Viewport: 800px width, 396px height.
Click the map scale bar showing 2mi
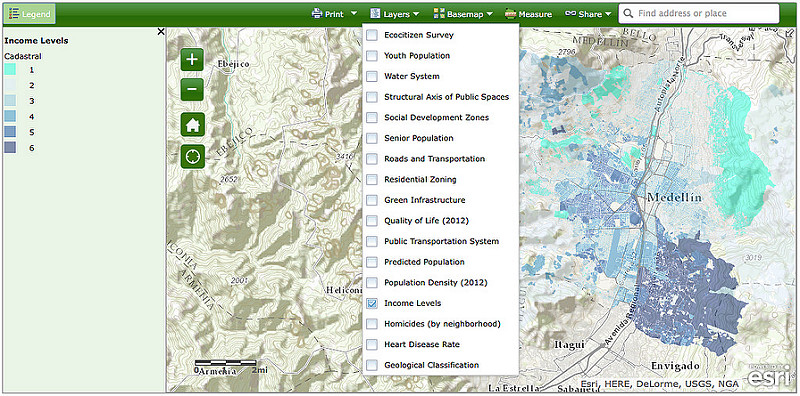232,367
